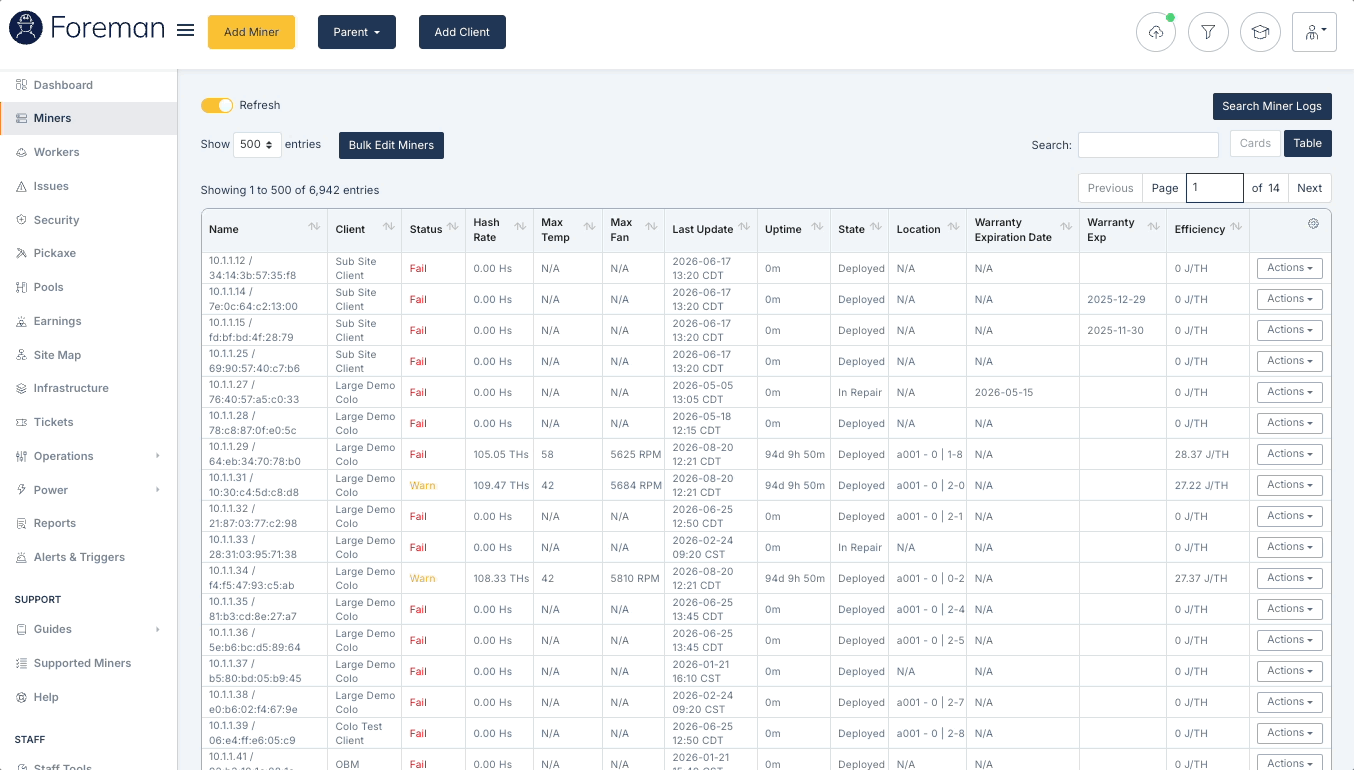Click the Add Miner button

tap(251, 32)
